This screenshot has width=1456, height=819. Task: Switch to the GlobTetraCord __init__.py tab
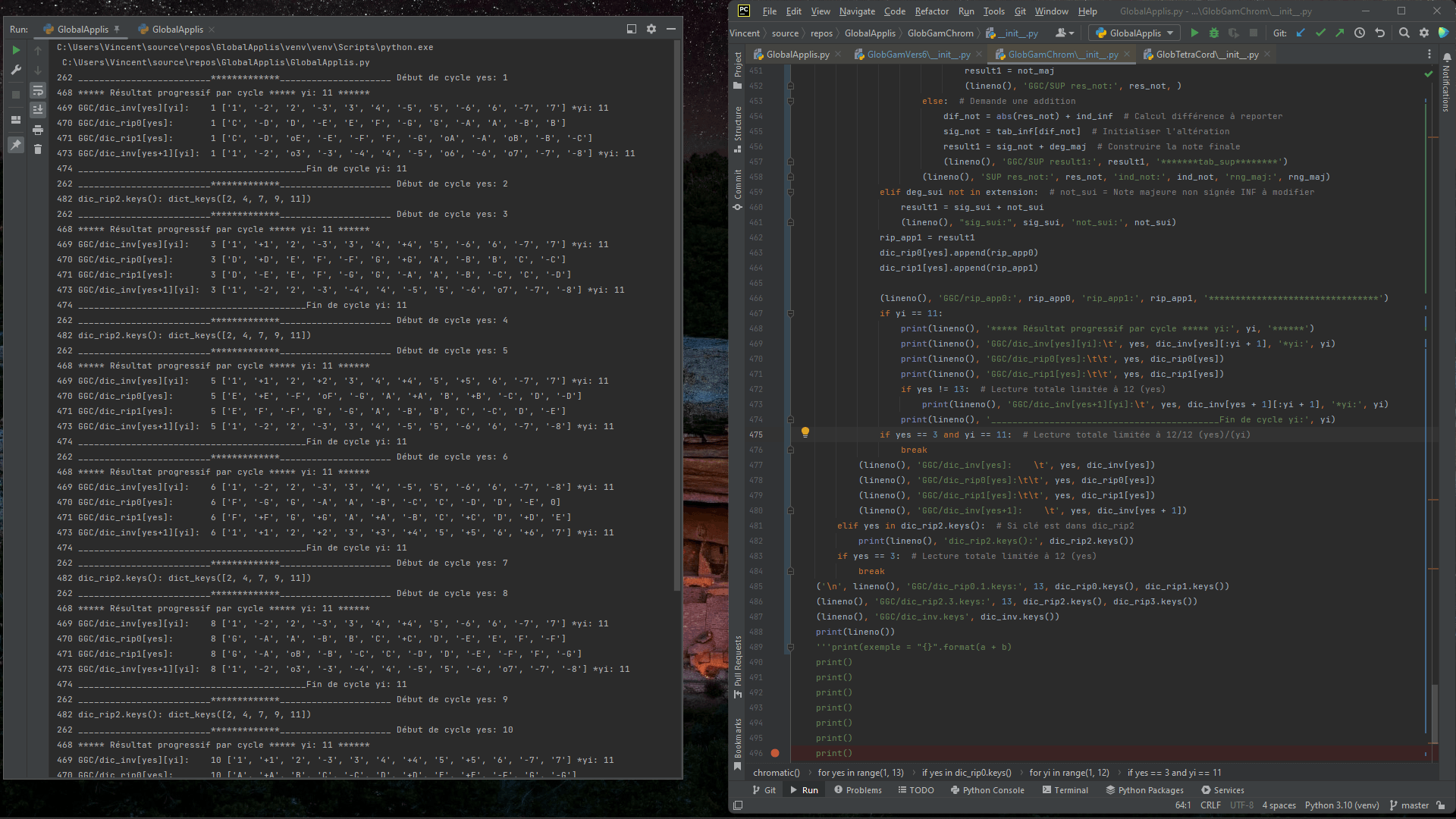pyautogui.click(x=1206, y=54)
